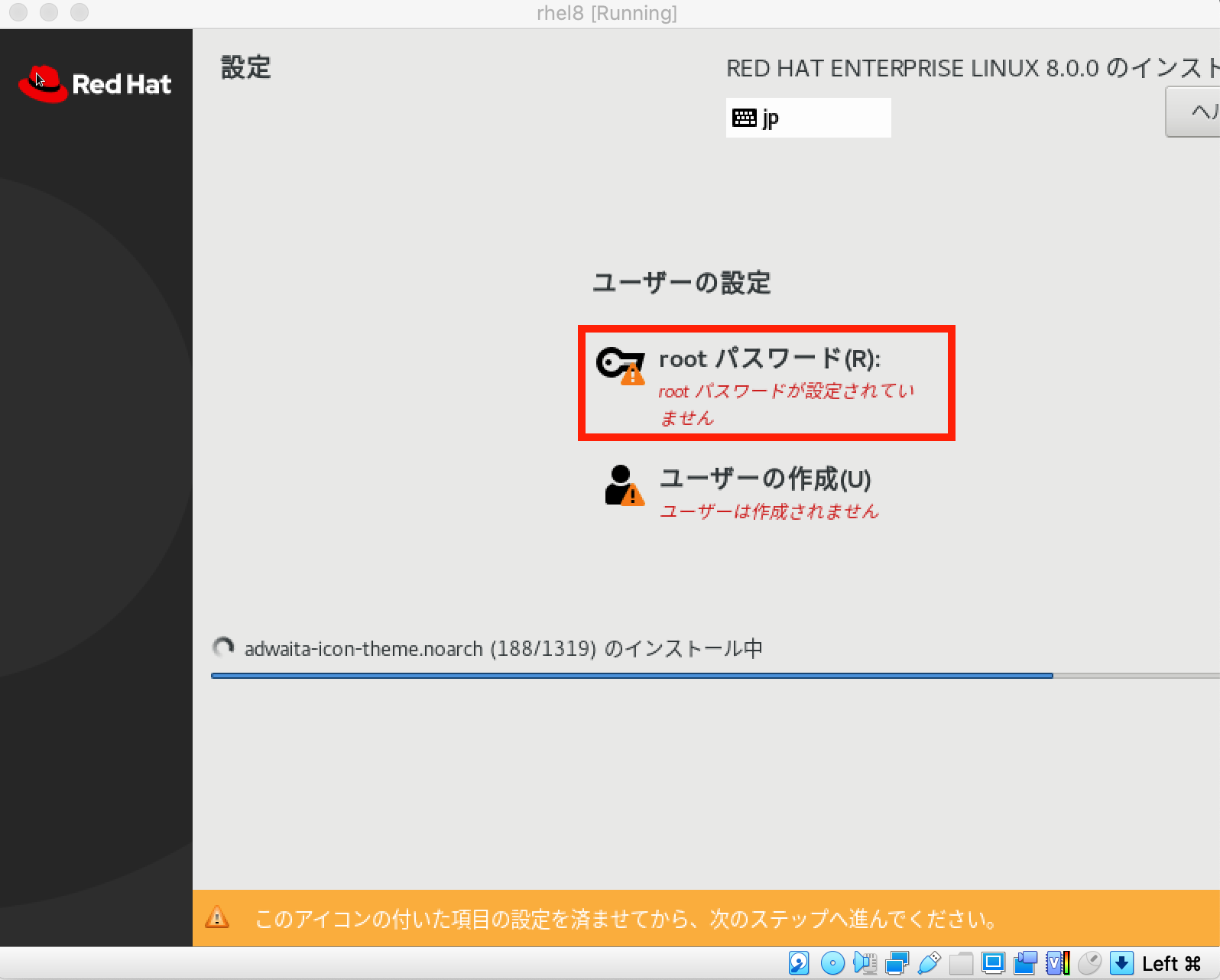This screenshot has height=980, width=1220.
Task: Click the spinning install progress indicator
Action: [x=223, y=648]
